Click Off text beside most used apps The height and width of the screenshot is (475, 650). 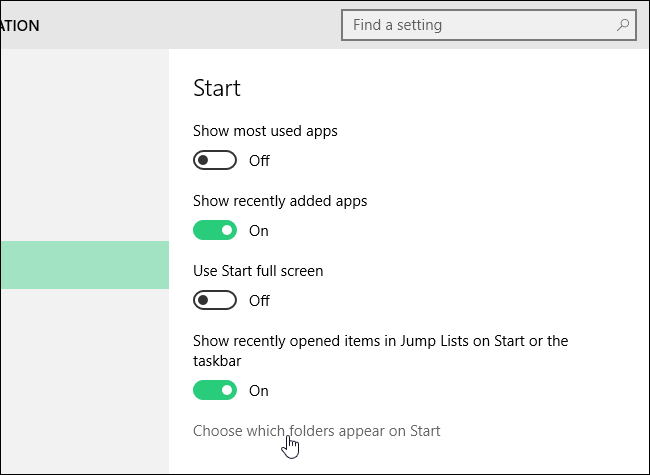[x=259, y=161]
